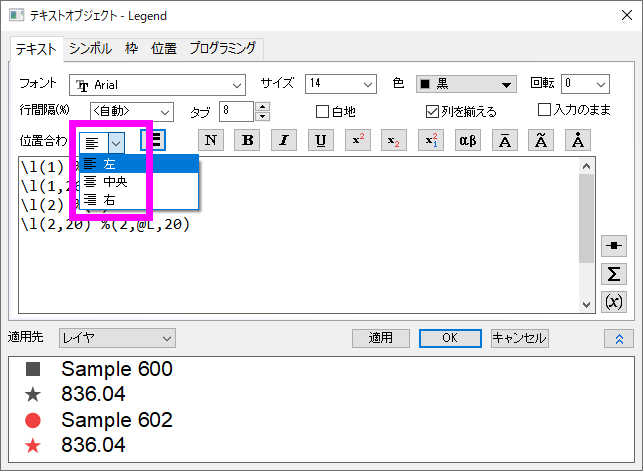Click Sample 600 in legend preview

pyautogui.click(x=117, y=369)
